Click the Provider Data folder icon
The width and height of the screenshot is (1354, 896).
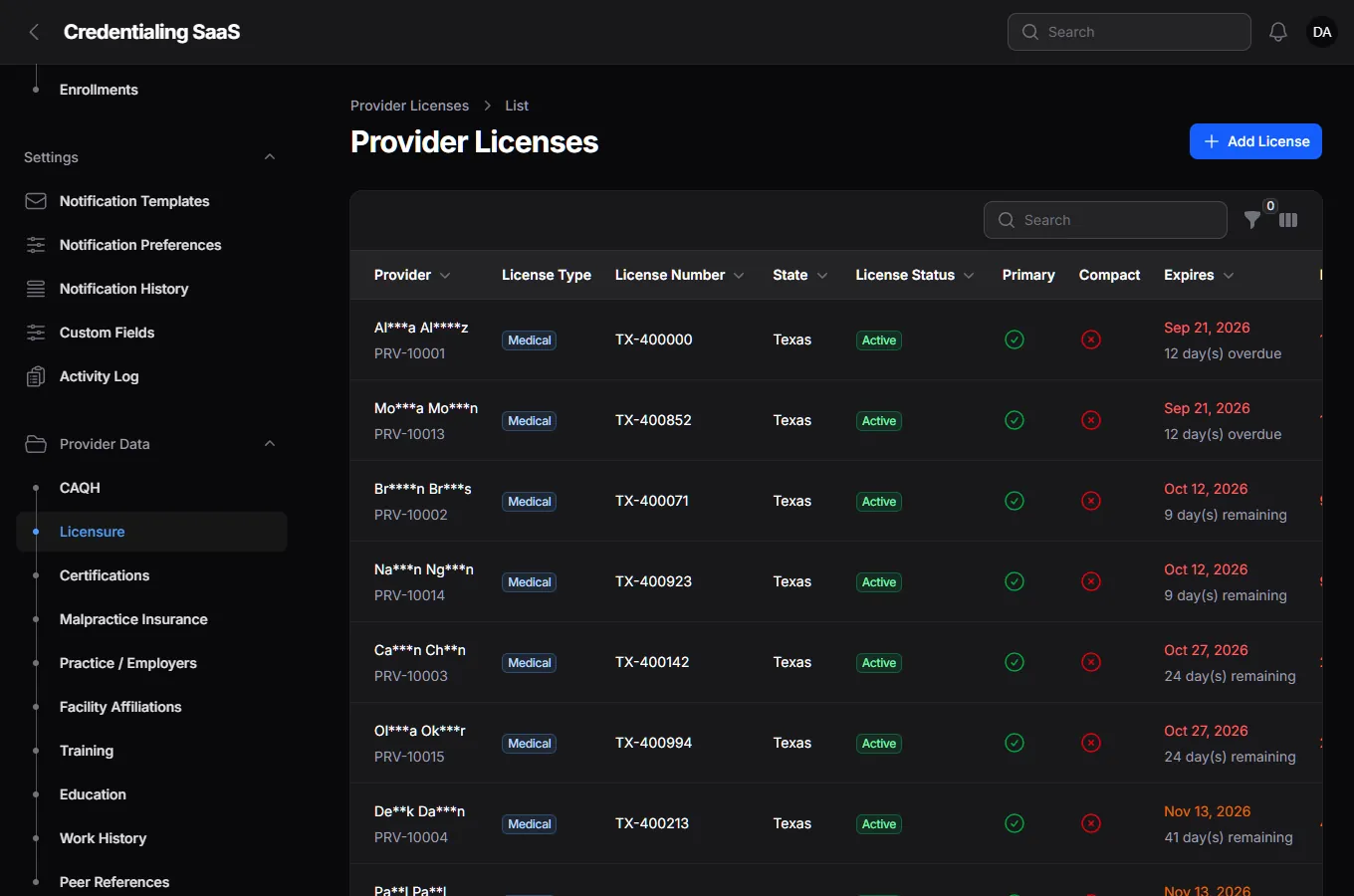[x=36, y=444]
